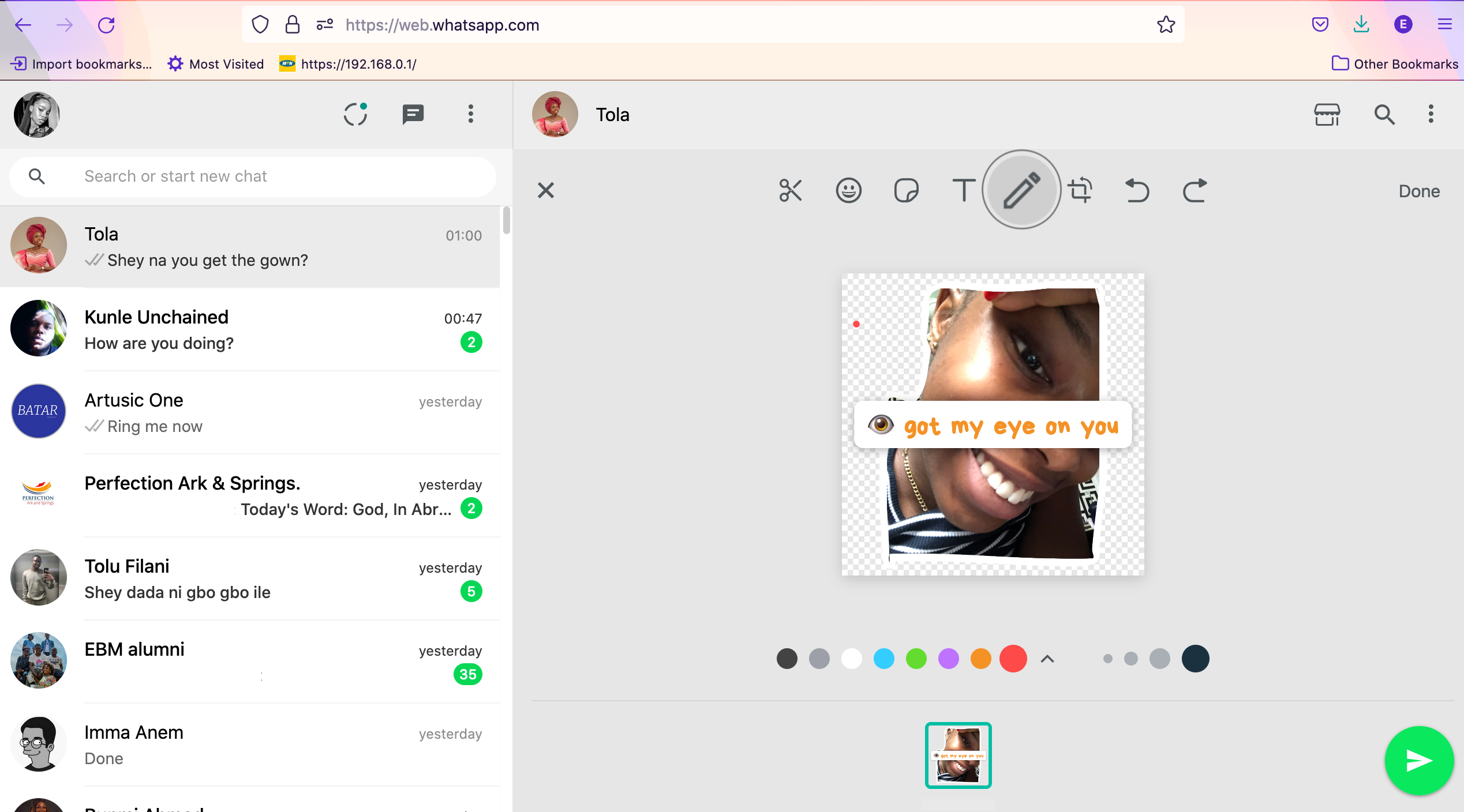Click Done to finish editing
The image size is (1464, 812).
(1418, 191)
